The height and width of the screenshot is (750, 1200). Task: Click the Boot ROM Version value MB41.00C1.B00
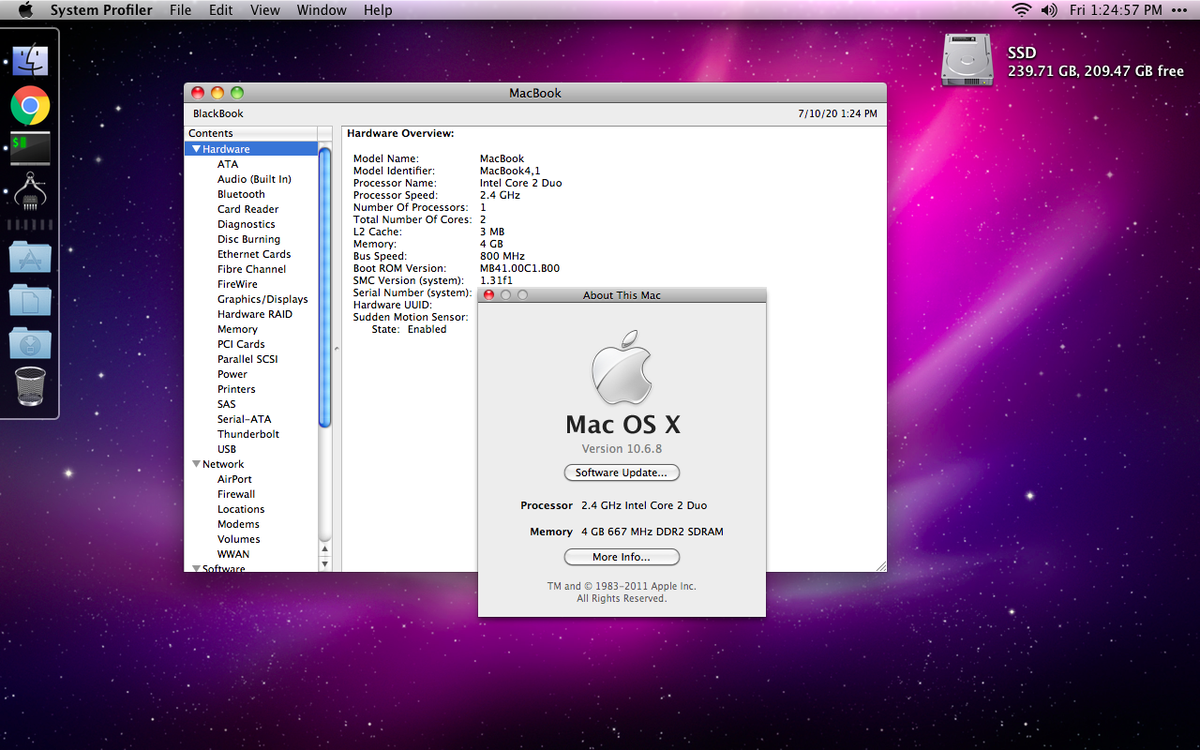click(520, 268)
